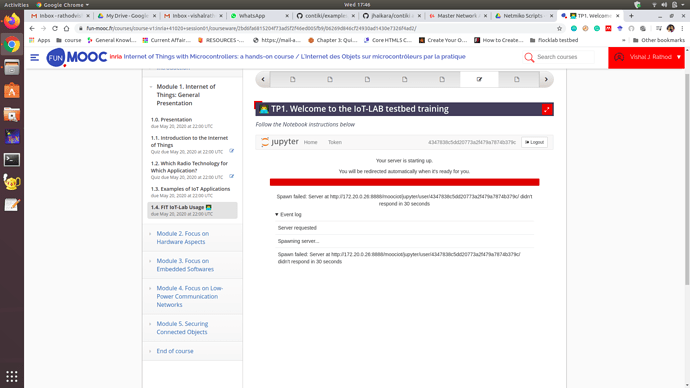This screenshot has width=690, height=388.
Task: Open the fourth unit page icon
Action: (x=405, y=80)
